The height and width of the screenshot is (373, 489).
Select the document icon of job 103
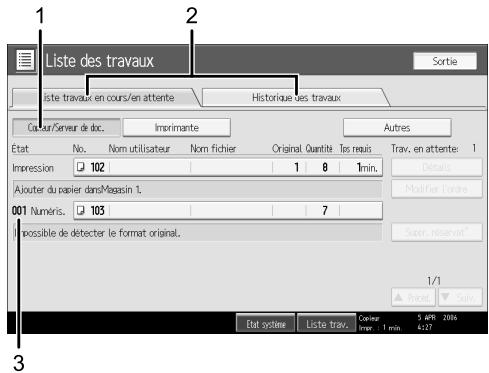point(80,210)
